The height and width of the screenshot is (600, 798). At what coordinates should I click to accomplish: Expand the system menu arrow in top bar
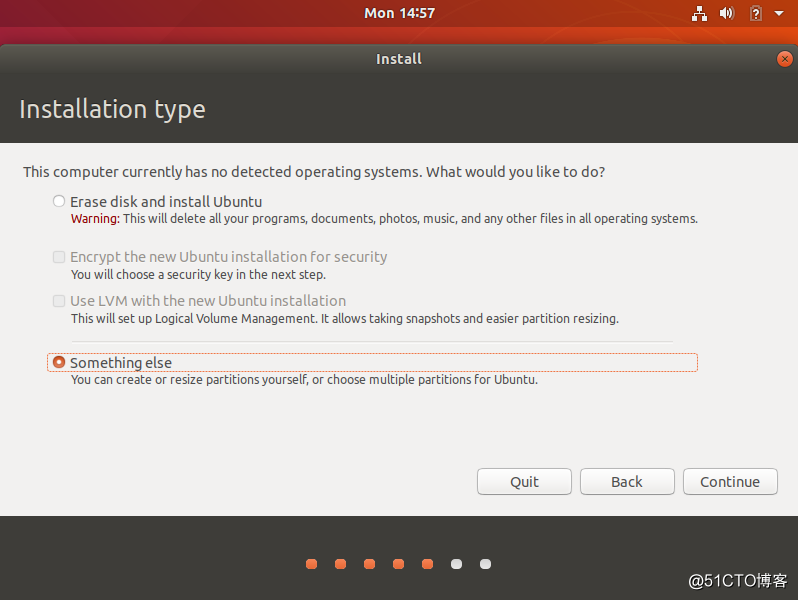tap(779, 13)
